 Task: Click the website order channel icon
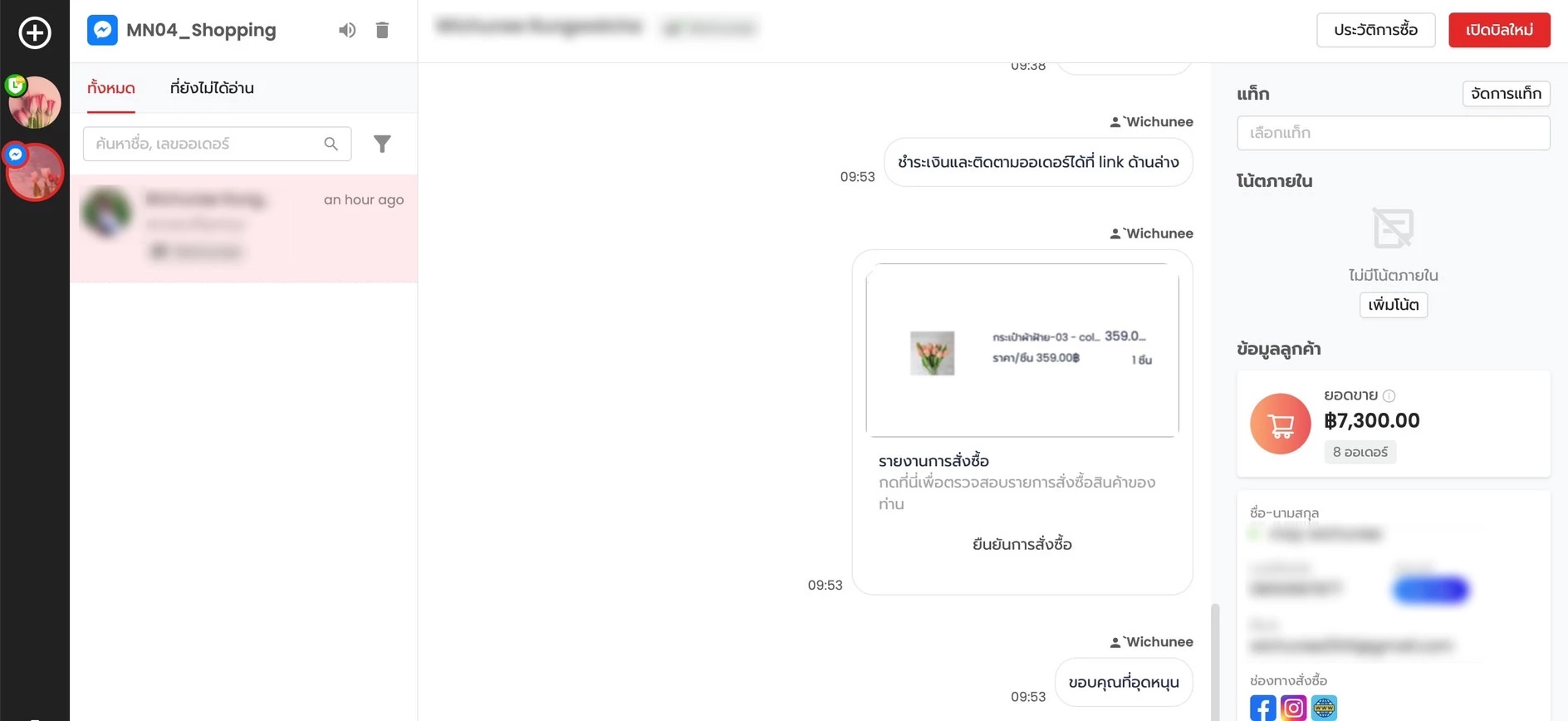[x=1324, y=708]
